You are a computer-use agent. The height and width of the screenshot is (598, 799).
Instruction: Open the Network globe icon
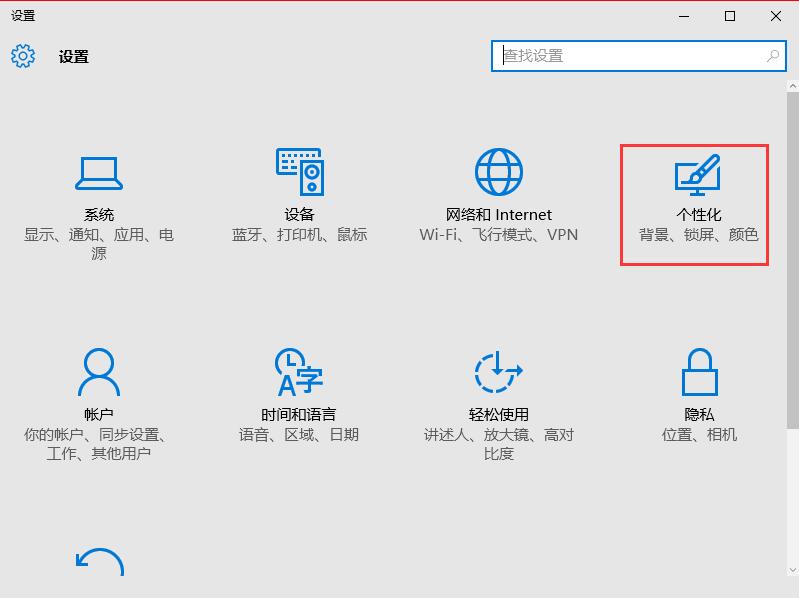[498, 172]
